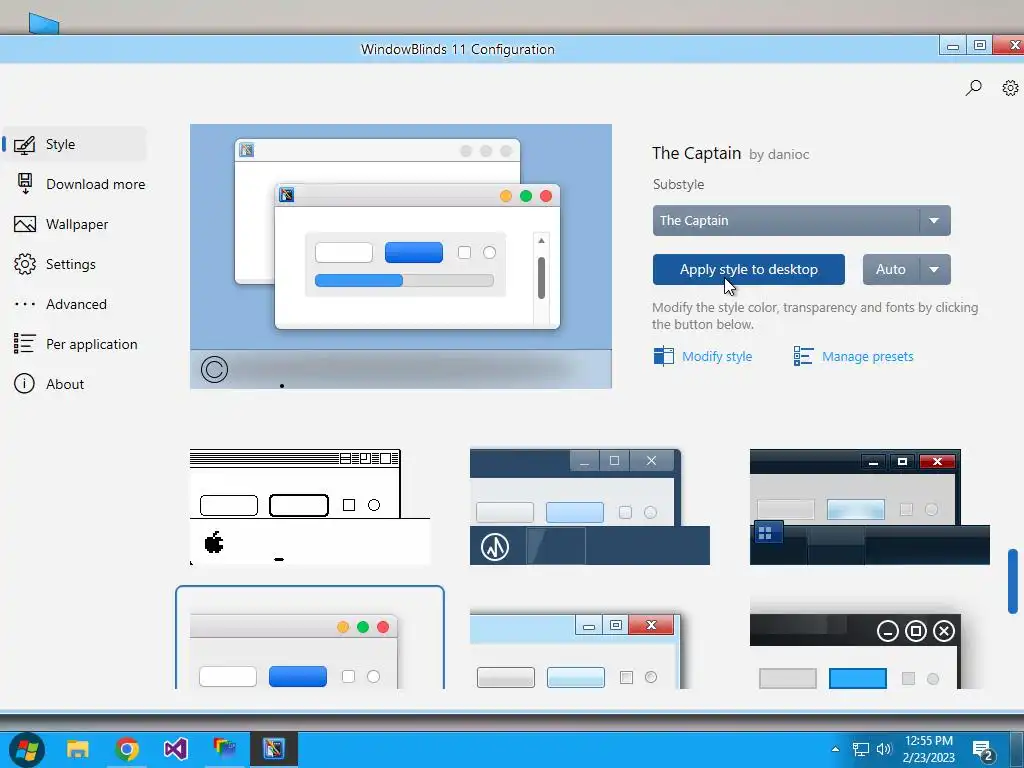
Task: Open the Settings section
Action: [x=71, y=264]
